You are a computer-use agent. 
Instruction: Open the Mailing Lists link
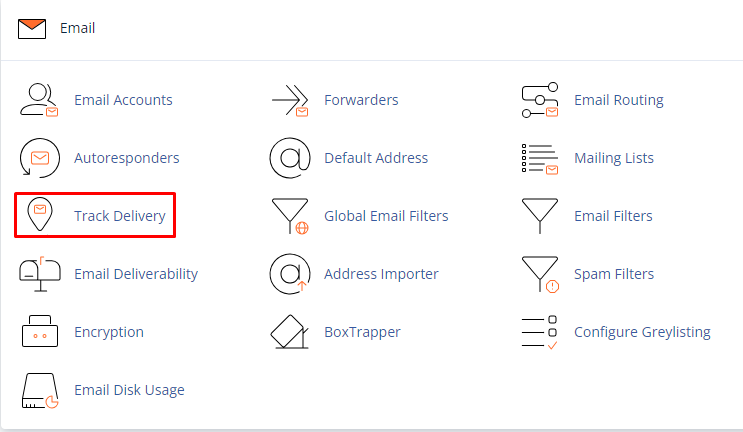click(614, 158)
